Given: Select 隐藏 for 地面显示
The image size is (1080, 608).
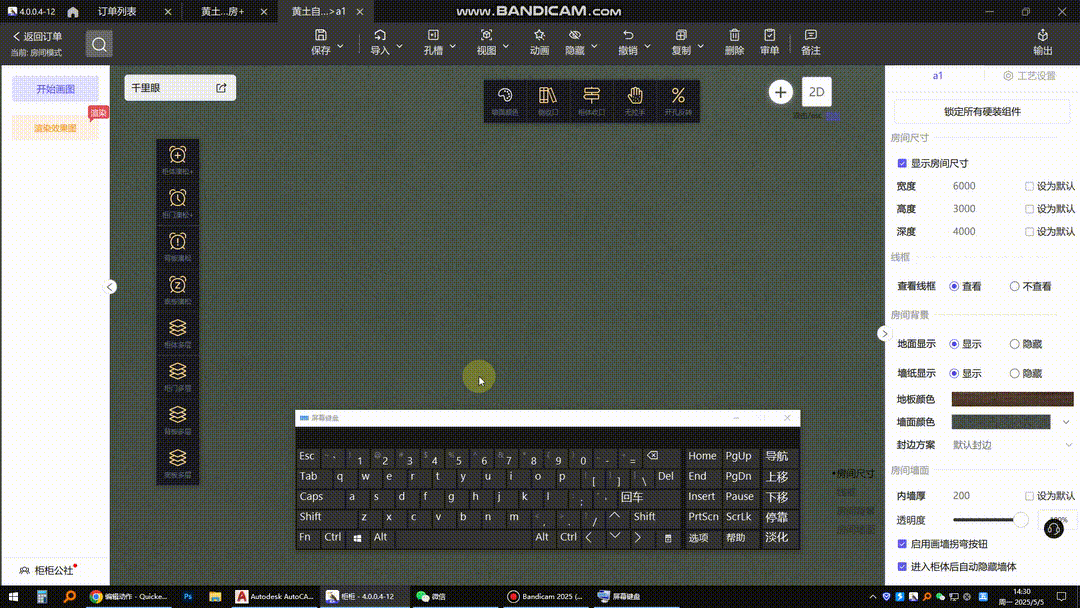Looking at the screenshot, I should pyautogui.click(x=1015, y=344).
